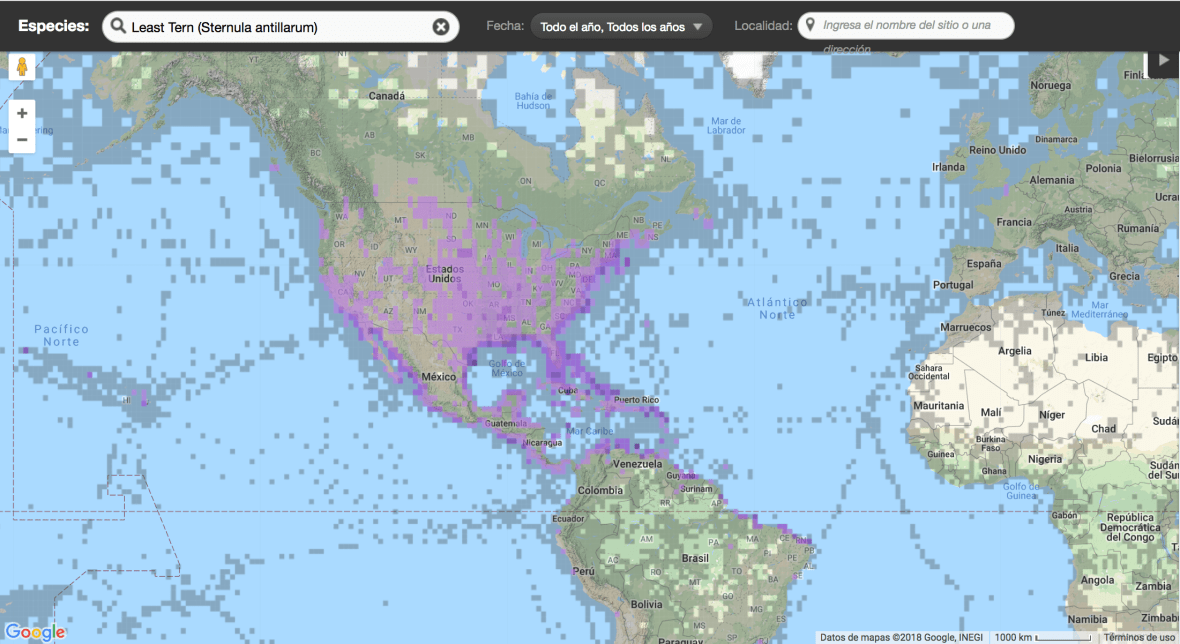
Task: Click the Italia label on the map
Action: click(x=1066, y=248)
